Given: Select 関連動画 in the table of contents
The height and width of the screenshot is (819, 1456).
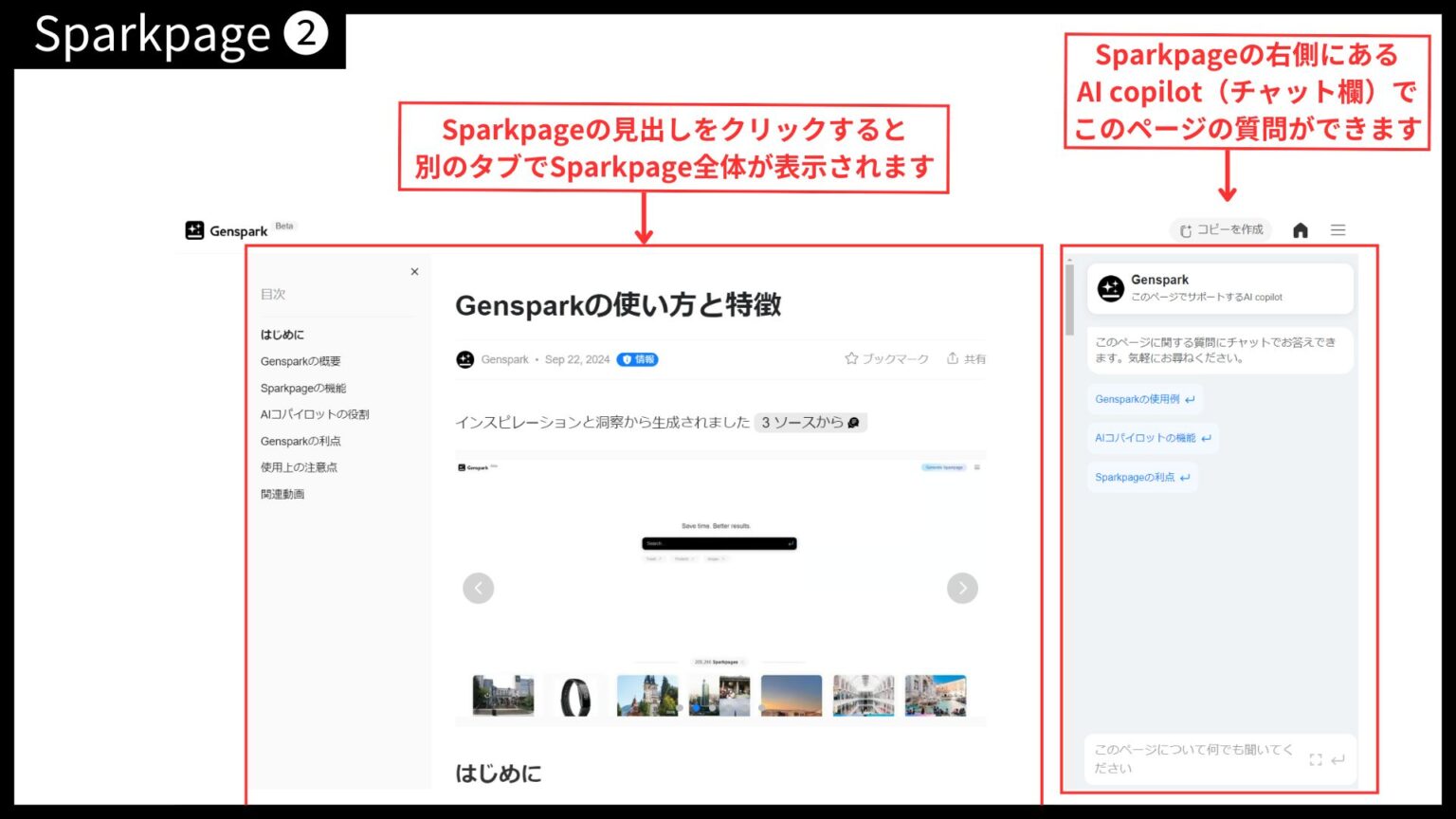Looking at the screenshot, I should pos(282,493).
